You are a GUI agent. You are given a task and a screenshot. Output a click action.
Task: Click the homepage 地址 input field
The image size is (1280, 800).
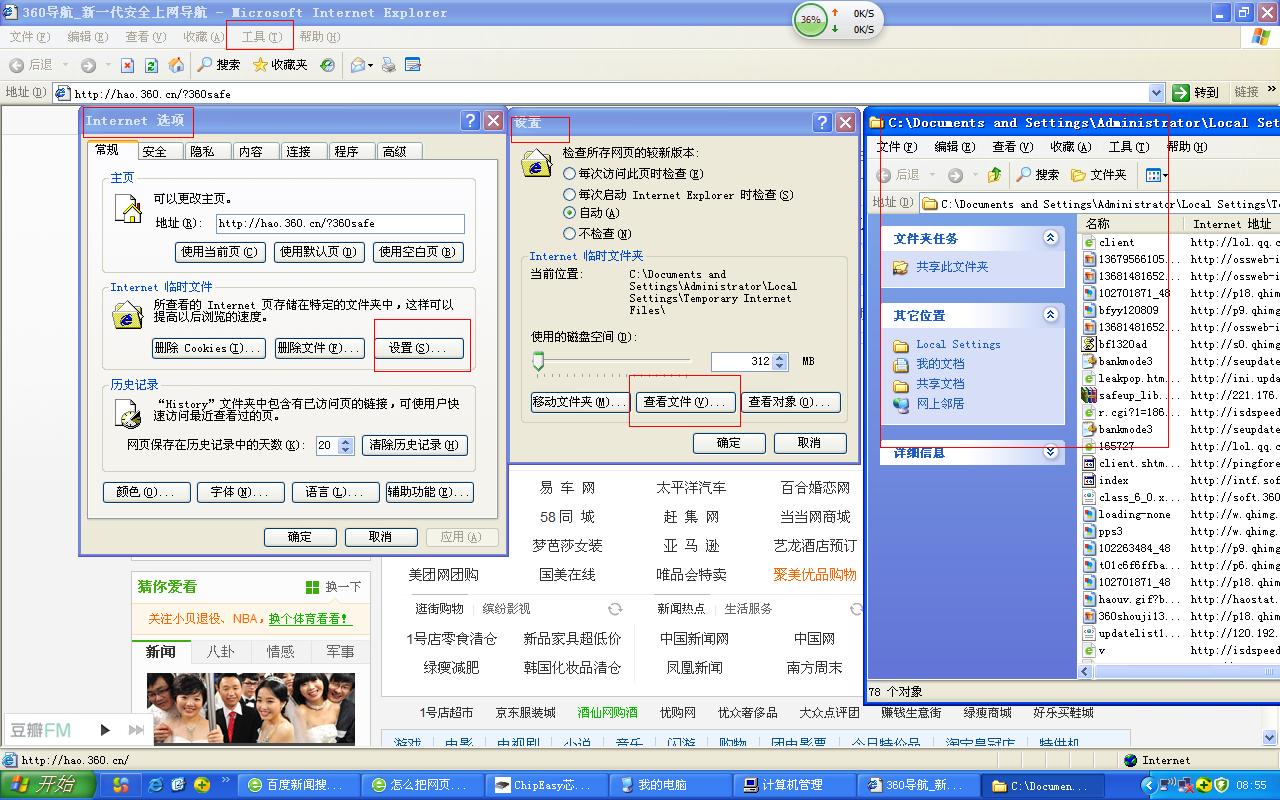point(339,224)
